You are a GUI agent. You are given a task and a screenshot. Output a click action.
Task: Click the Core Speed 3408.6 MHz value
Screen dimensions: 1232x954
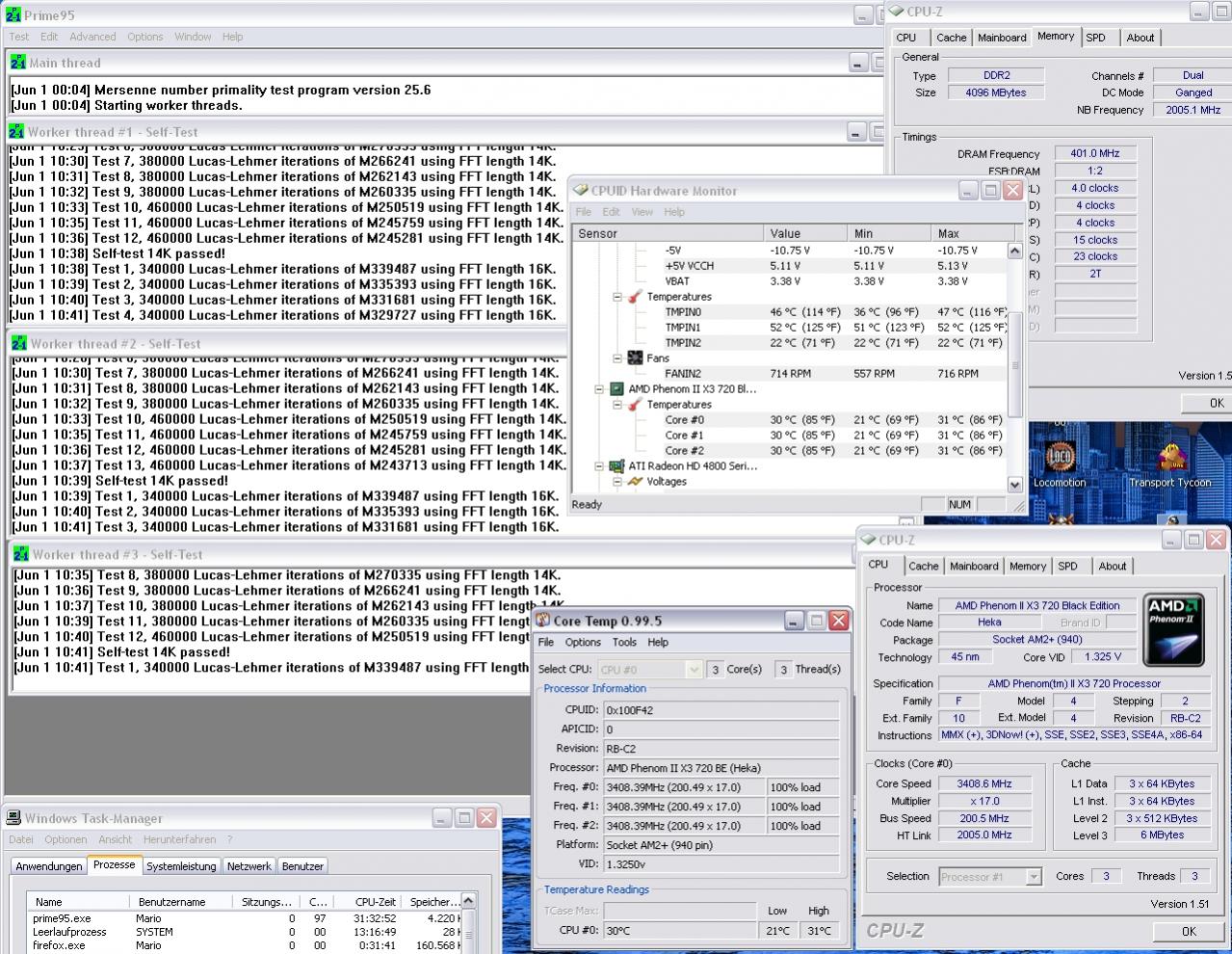click(x=983, y=783)
